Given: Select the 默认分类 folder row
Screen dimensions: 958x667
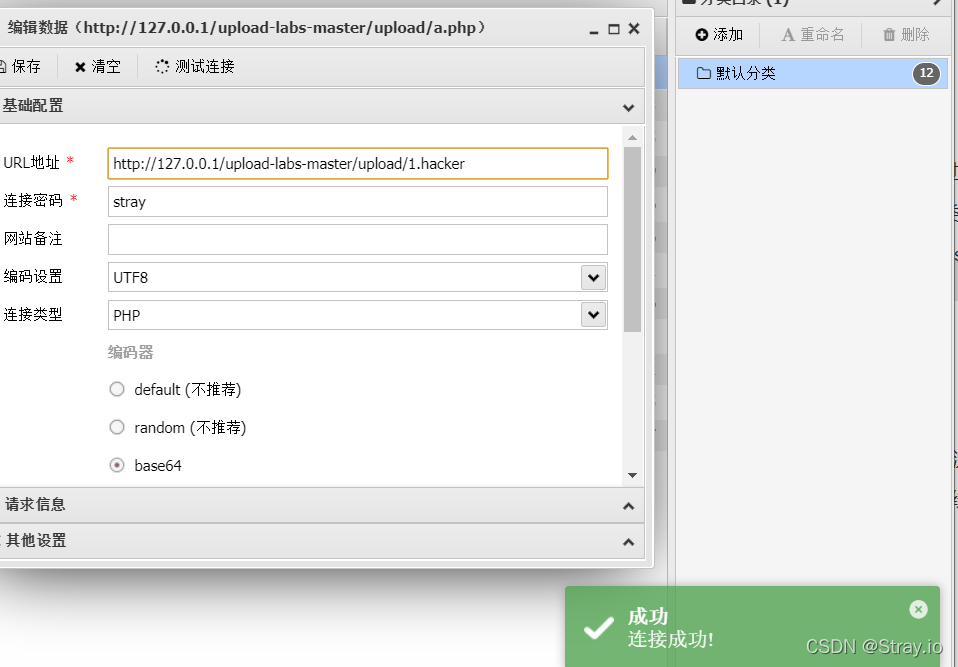Looking at the screenshot, I should click(x=813, y=73).
